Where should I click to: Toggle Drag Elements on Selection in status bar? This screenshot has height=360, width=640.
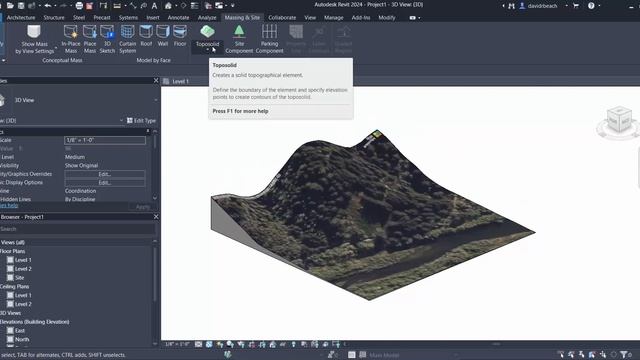(x=603, y=355)
